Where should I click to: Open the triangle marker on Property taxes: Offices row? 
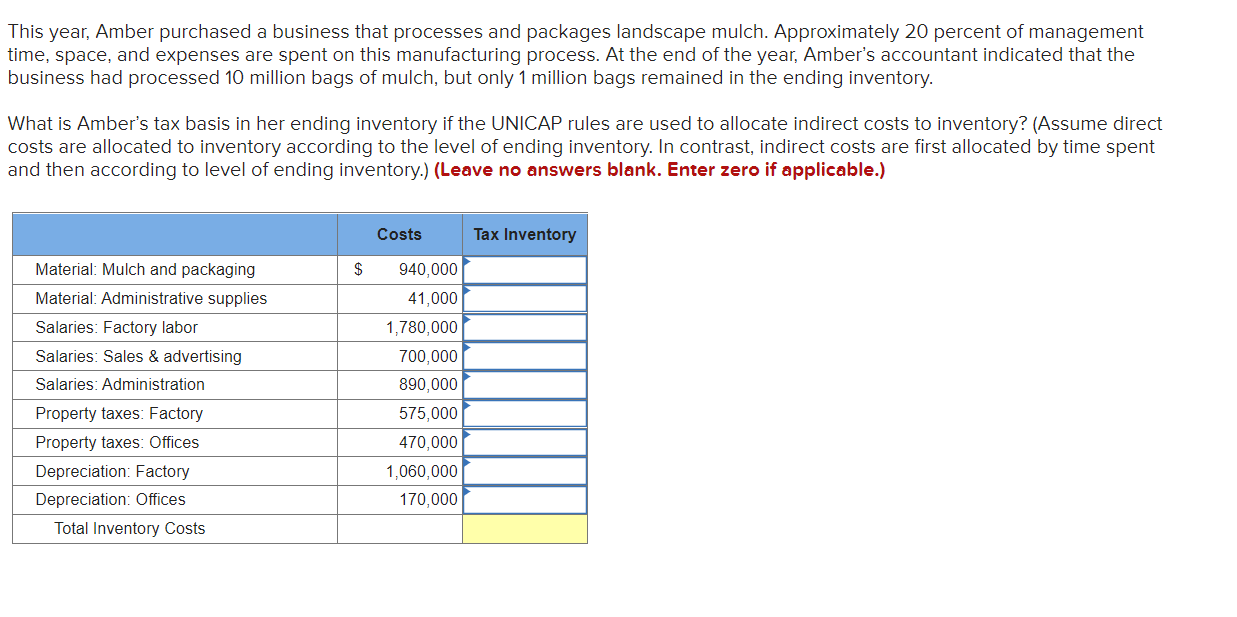coord(466,433)
